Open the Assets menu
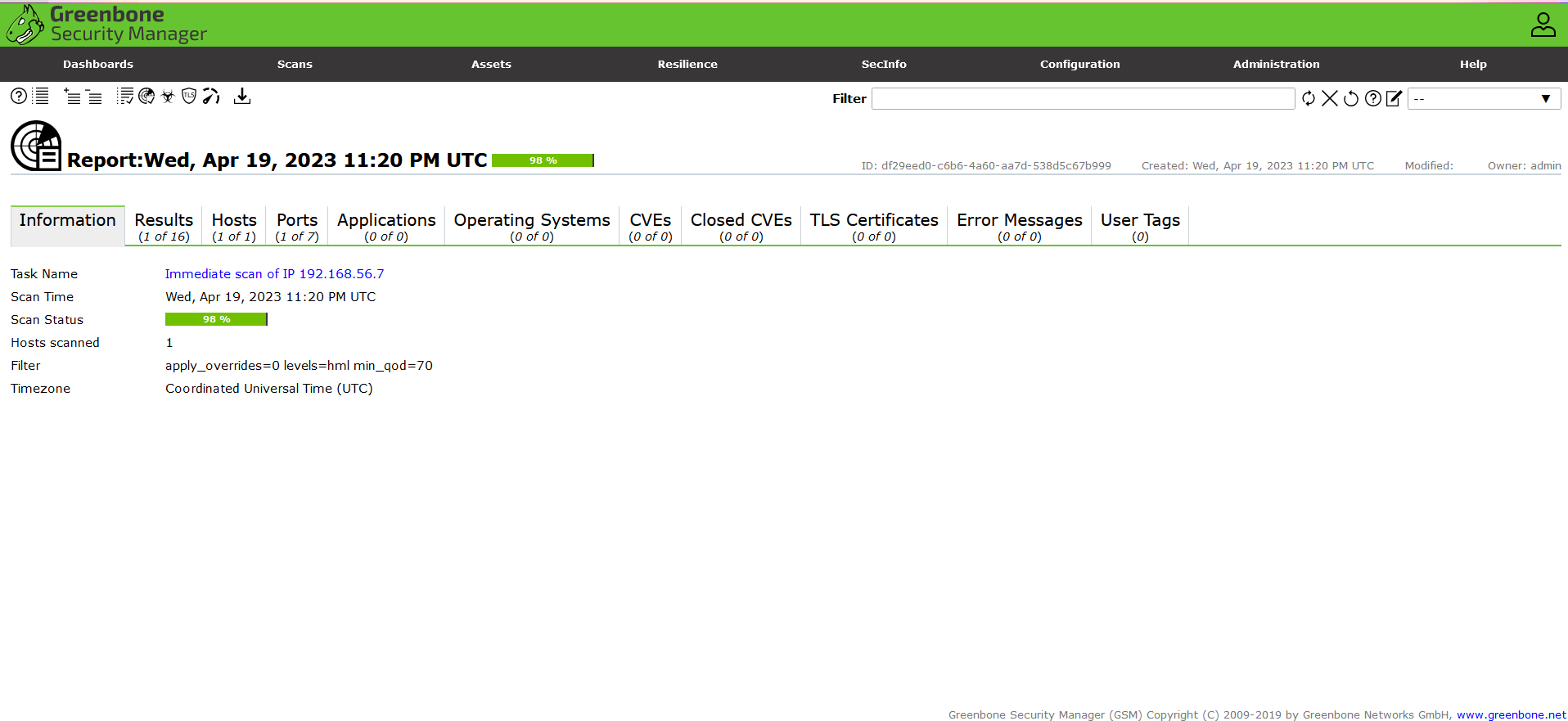Image resolution: width=1568 pixels, height=721 pixels. point(491,64)
